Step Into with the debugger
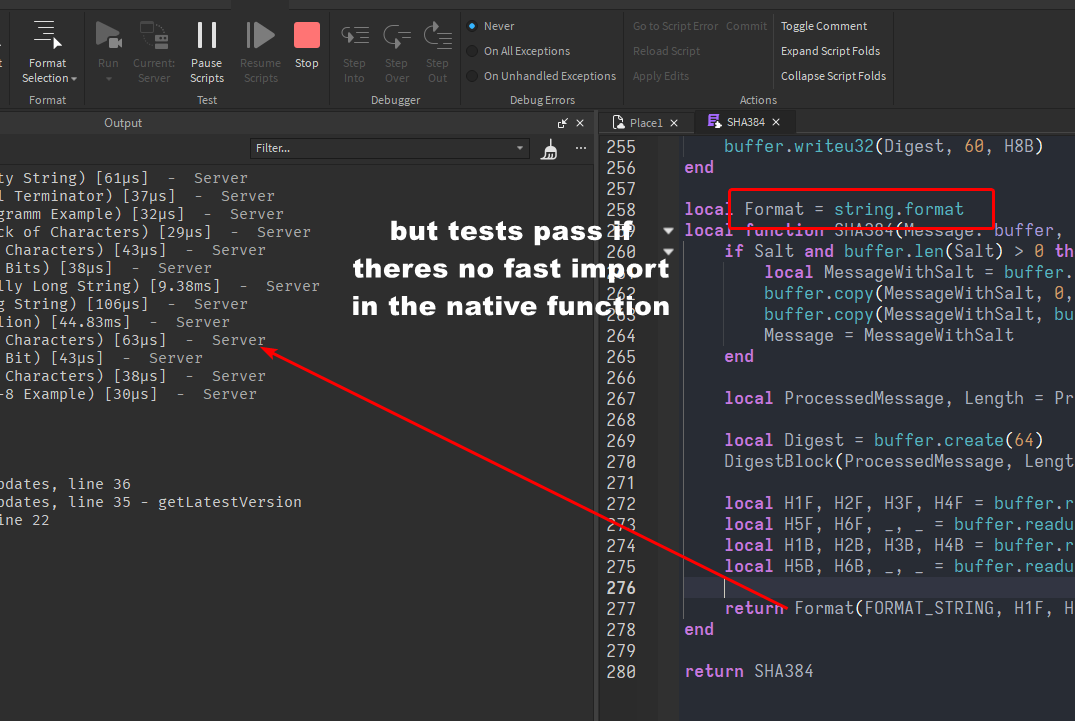The height and width of the screenshot is (721, 1075). tap(354, 51)
